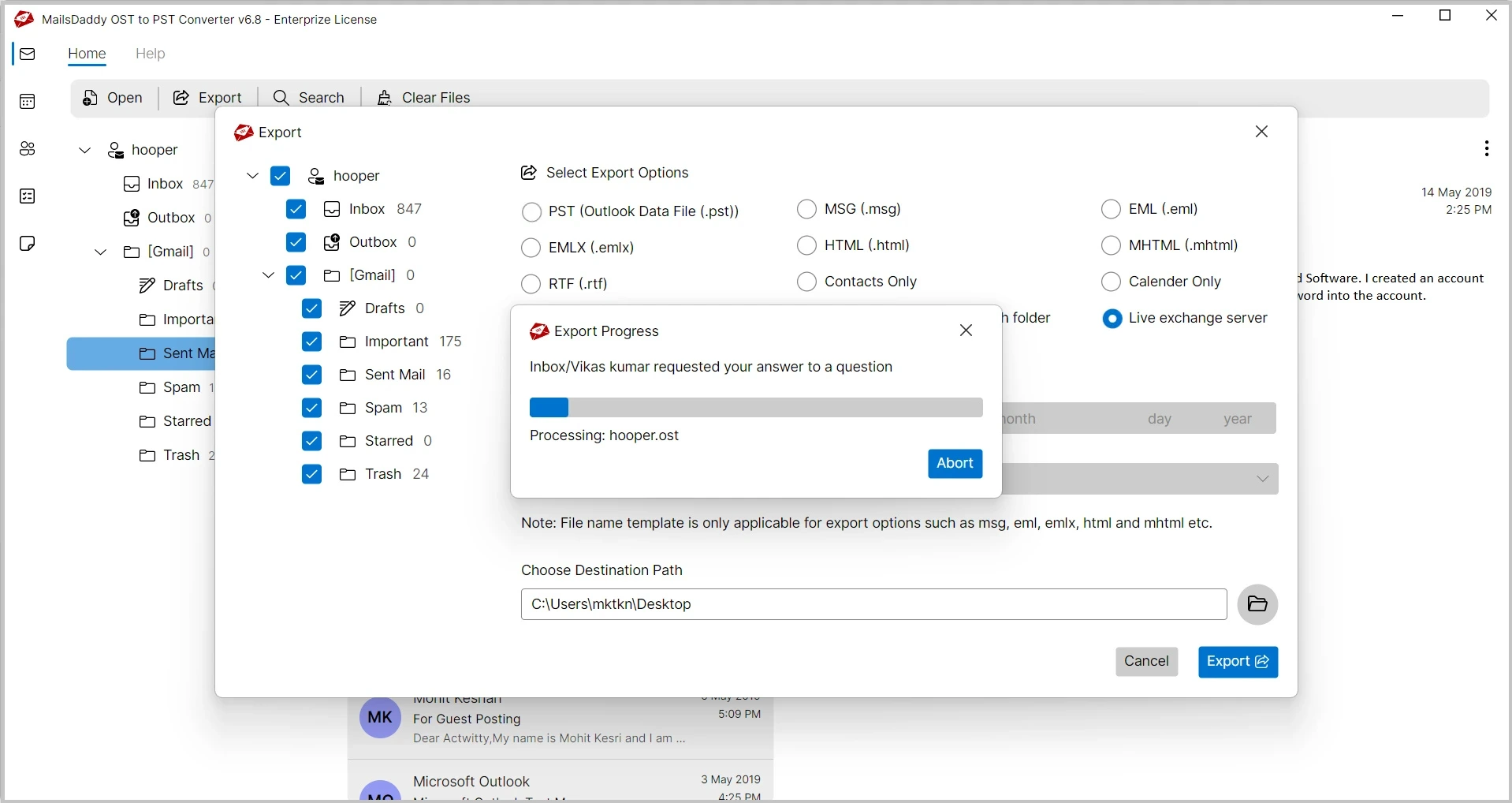Switch to the Help tab
The image size is (1512, 803).
point(150,54)
